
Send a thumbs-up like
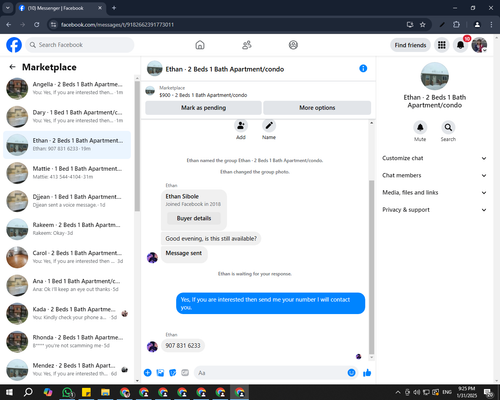click(x=367, y=373)
